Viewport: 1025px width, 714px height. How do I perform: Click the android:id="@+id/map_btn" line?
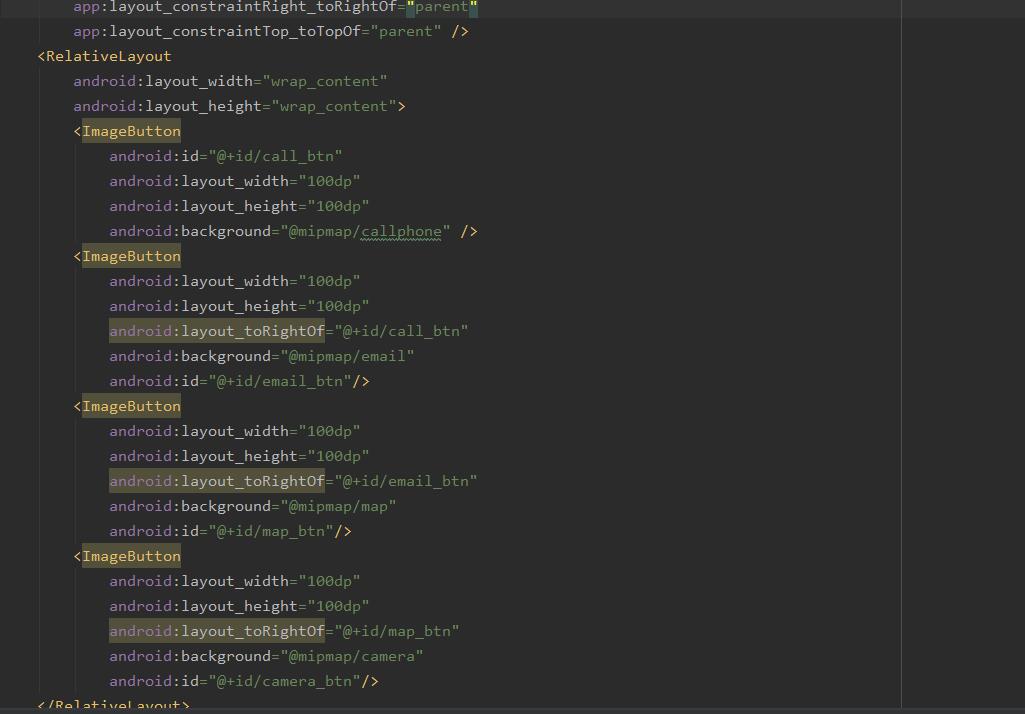tap(230, 531)
